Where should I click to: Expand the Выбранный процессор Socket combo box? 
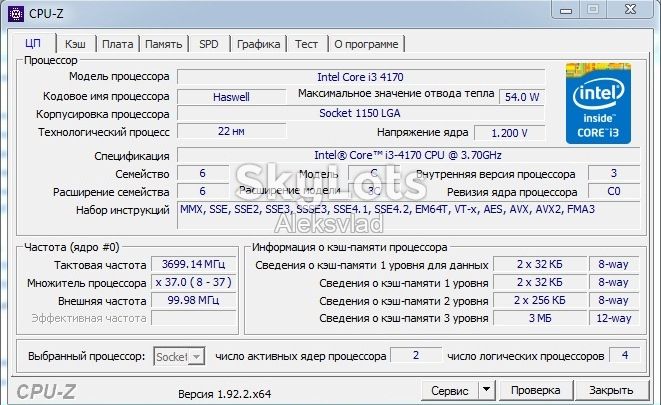click(180, 357)
